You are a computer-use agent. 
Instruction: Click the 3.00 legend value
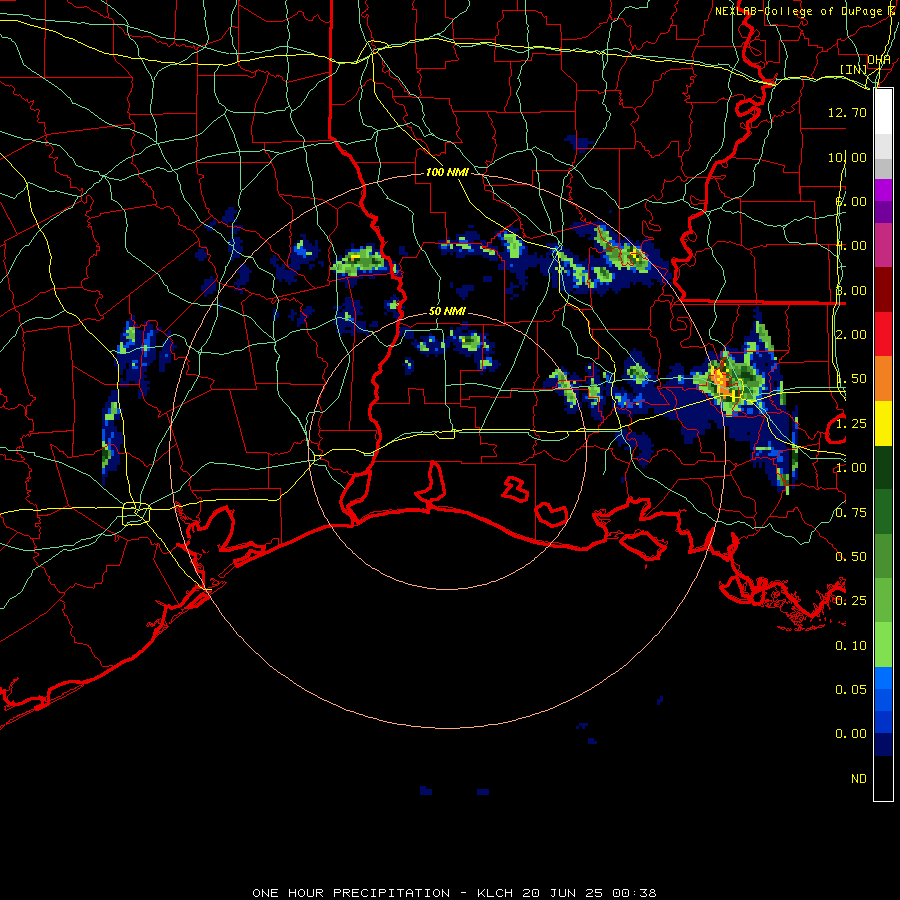point(851,290)
